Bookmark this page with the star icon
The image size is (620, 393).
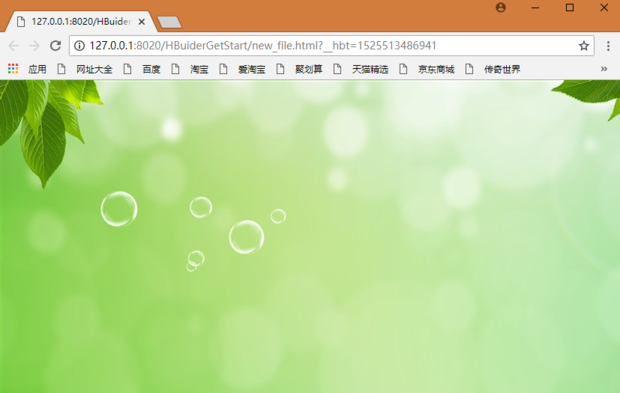coord(584,46)
